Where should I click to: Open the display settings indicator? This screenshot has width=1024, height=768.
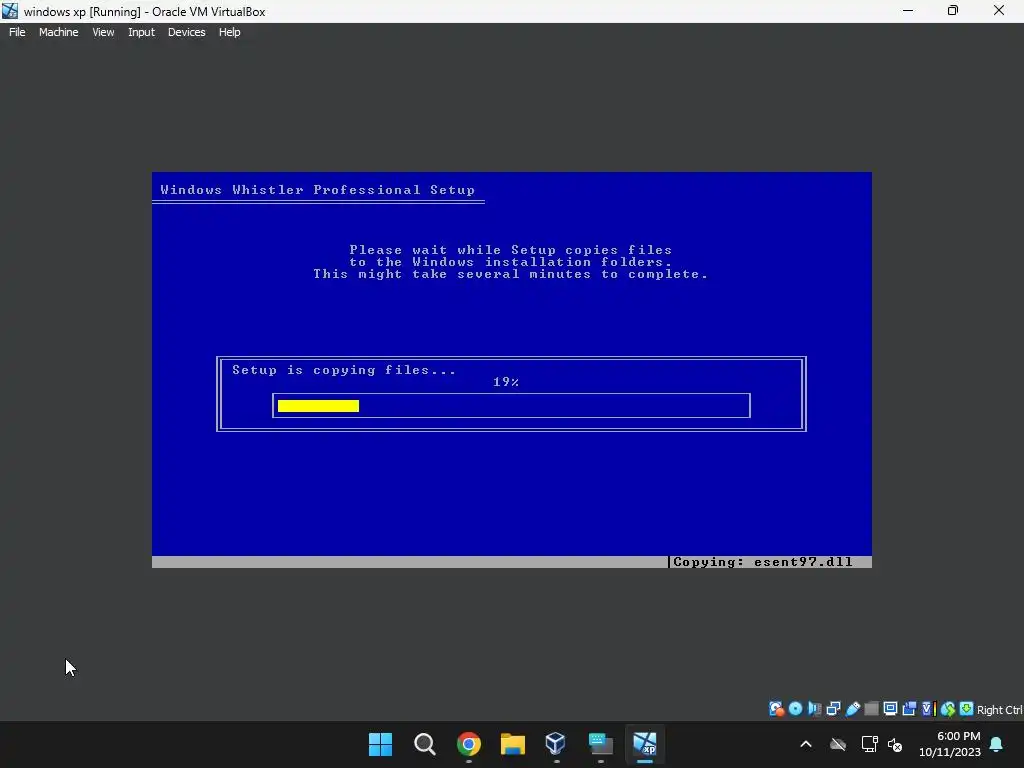[x=890, y=709]
